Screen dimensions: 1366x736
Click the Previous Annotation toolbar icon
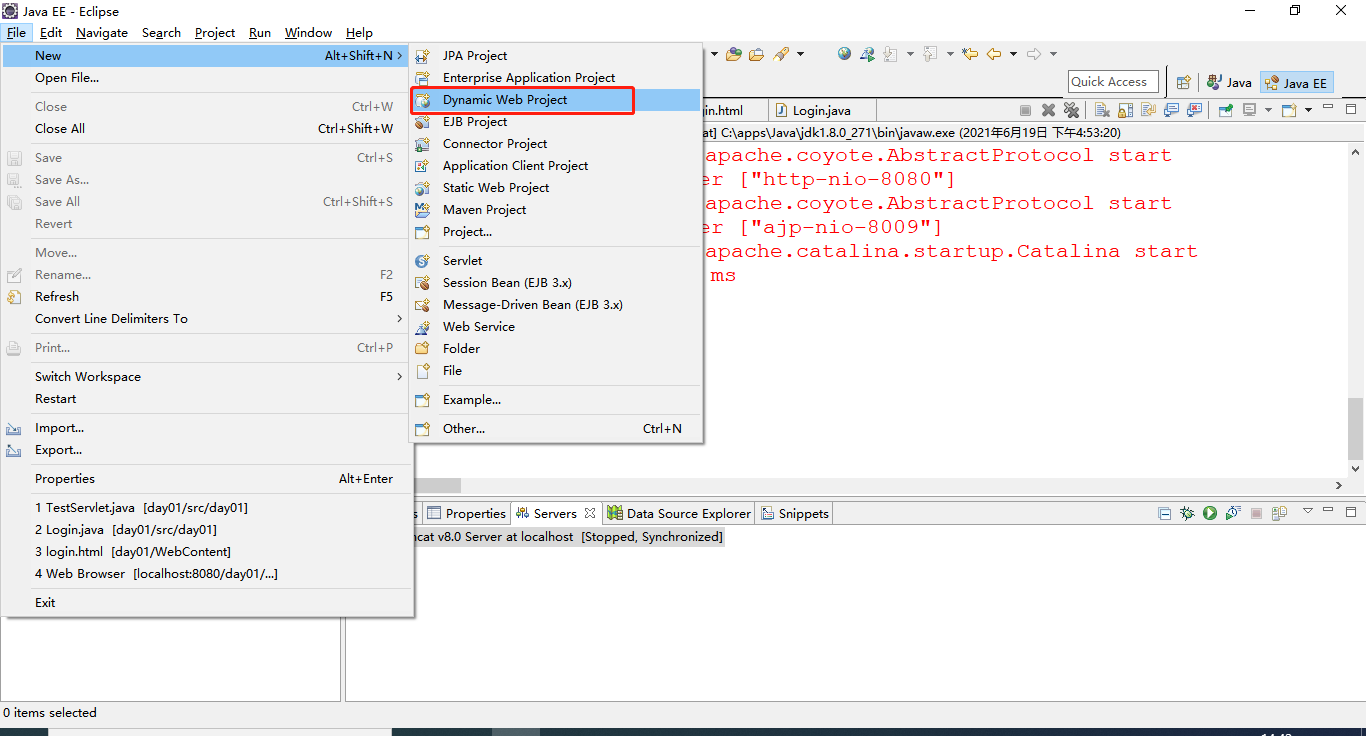click(929, 54)
